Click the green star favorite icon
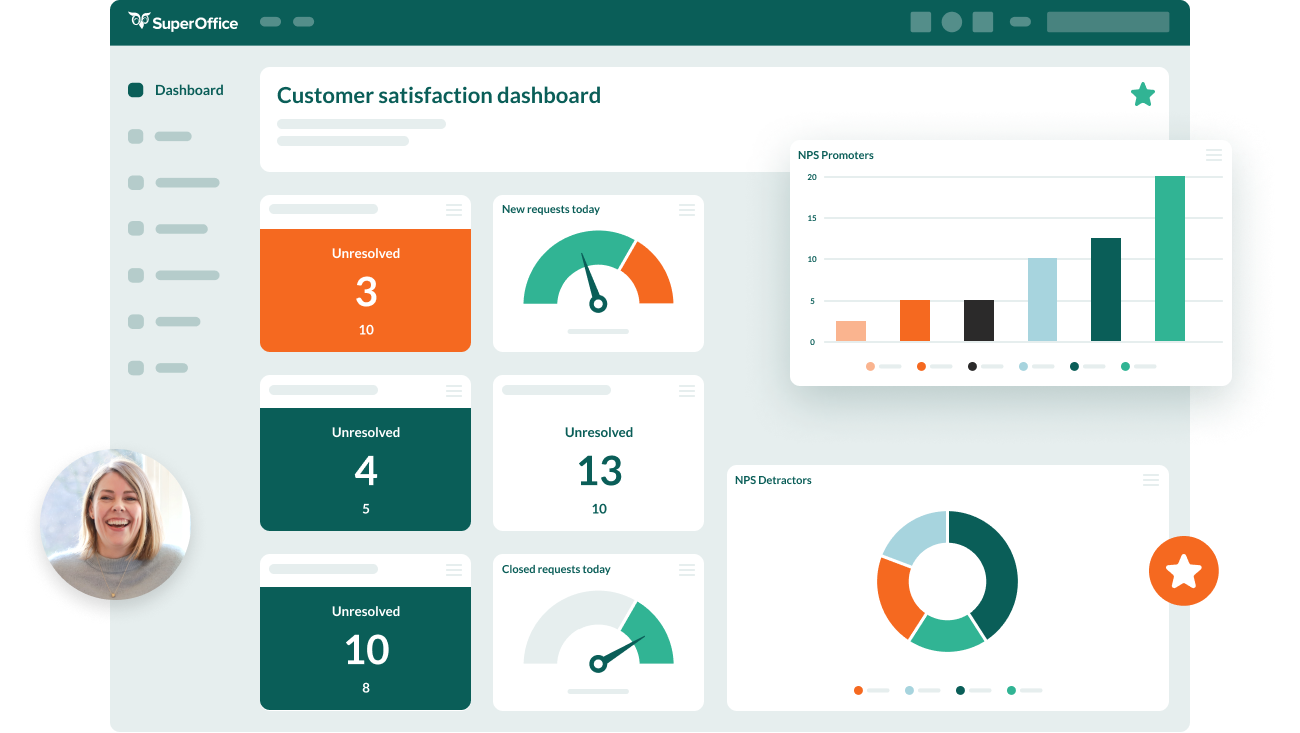This screenshot has height=733, width=1300. [x=1142, y=95]
